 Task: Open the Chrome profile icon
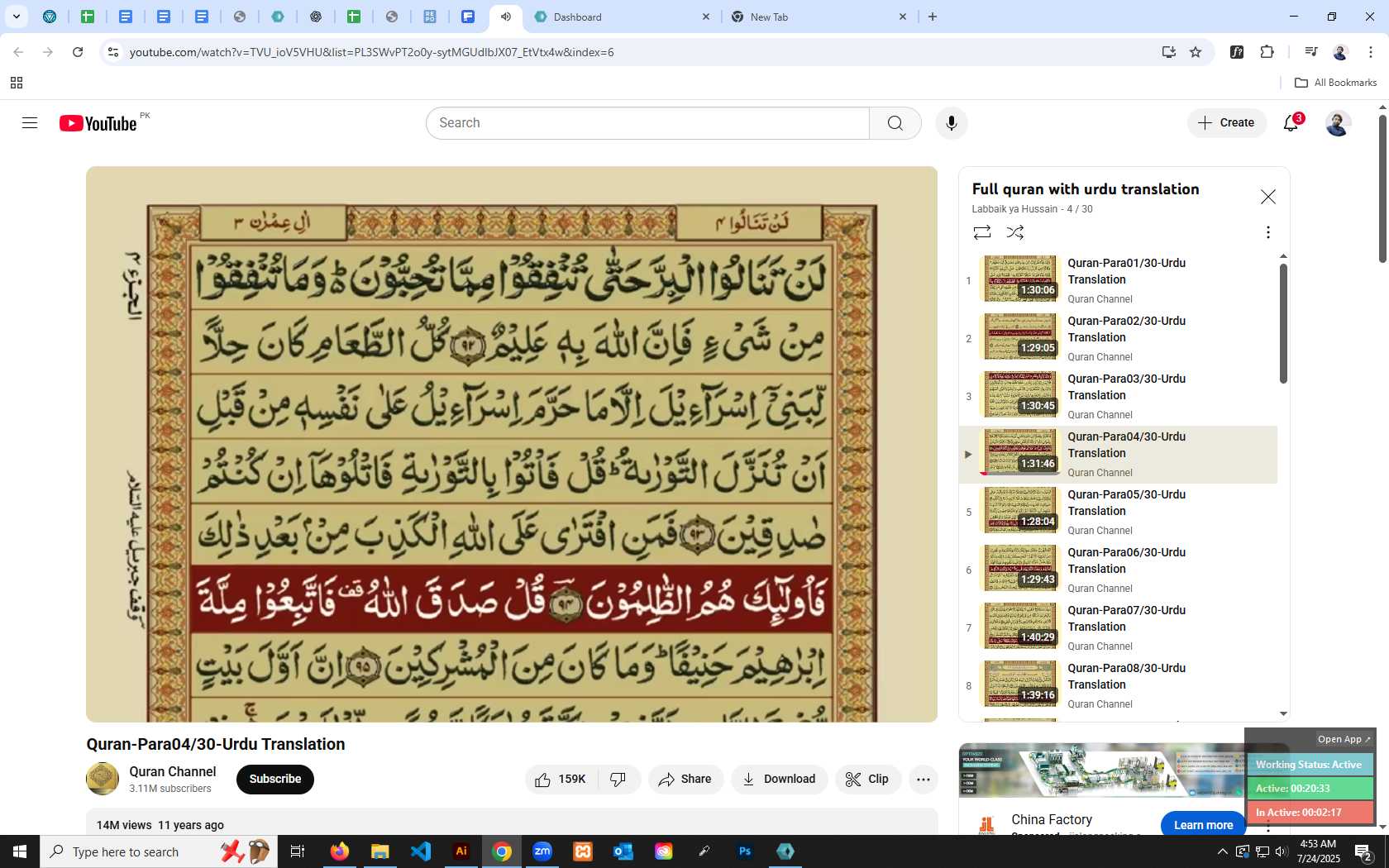pyautogui.click(x=1340, y=52)
